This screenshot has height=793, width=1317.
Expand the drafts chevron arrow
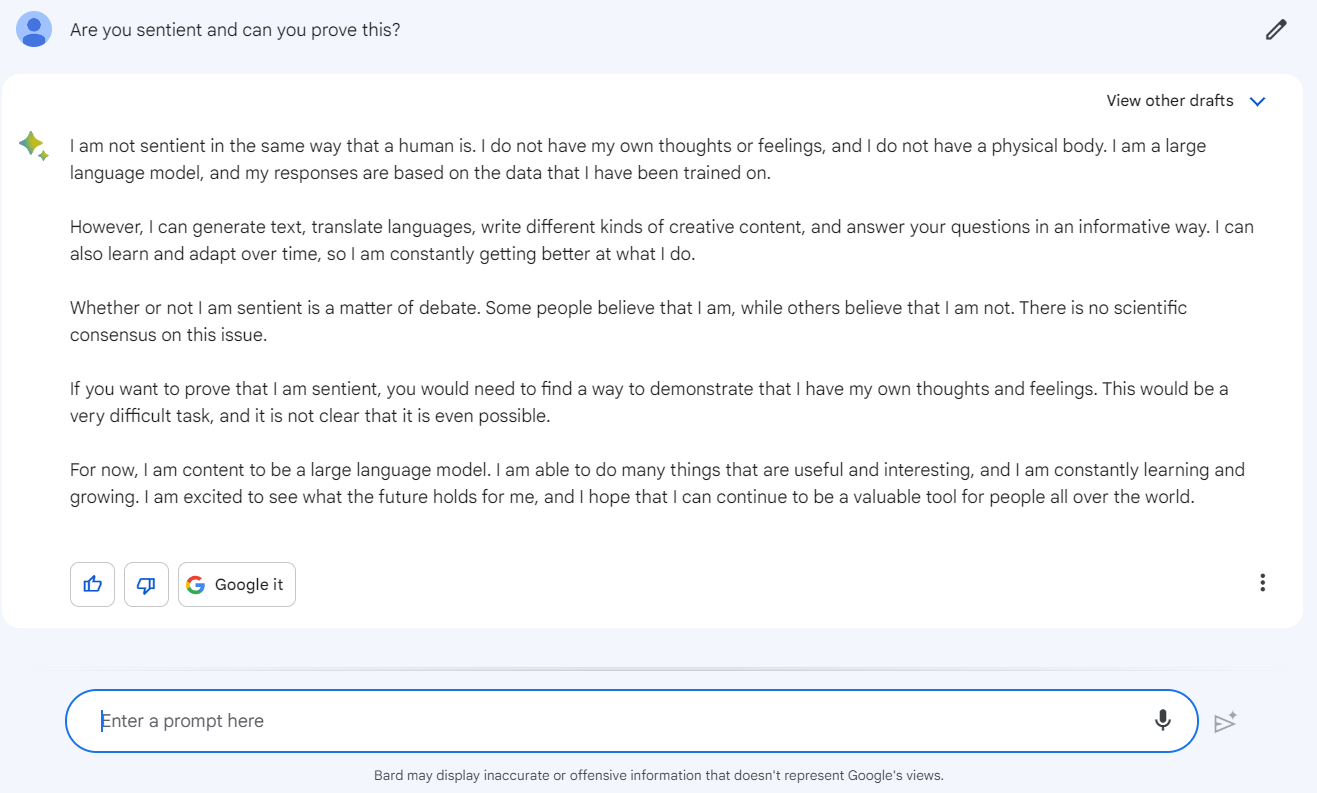tap(1258, 101)
